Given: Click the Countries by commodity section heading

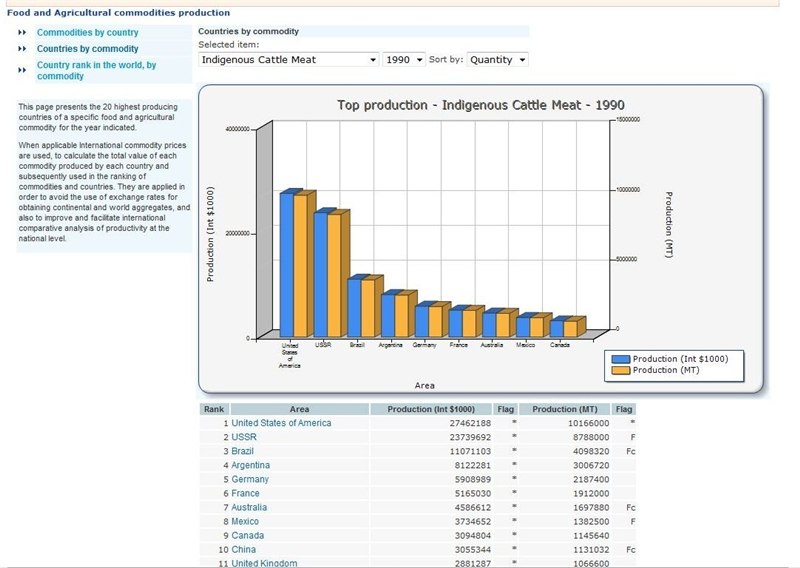Looking at the screenshot, I should 248,31.
